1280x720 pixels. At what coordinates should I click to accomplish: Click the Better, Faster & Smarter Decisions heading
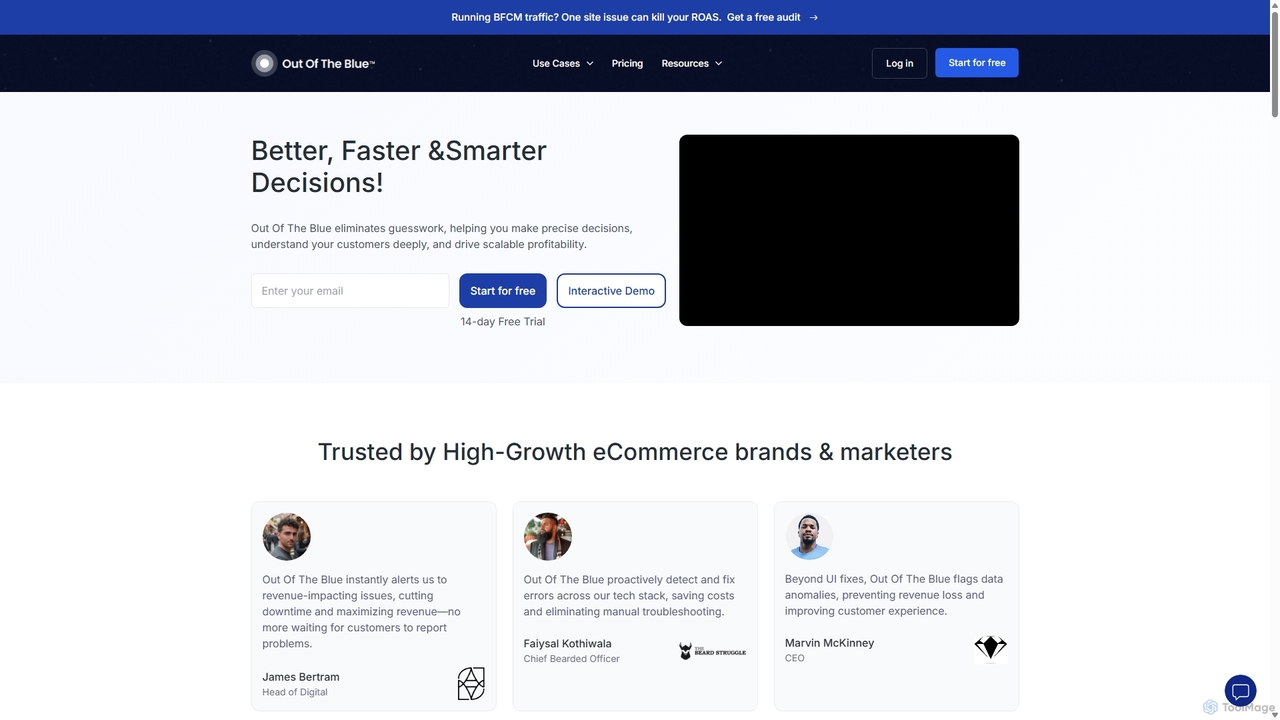pos(399,166)
